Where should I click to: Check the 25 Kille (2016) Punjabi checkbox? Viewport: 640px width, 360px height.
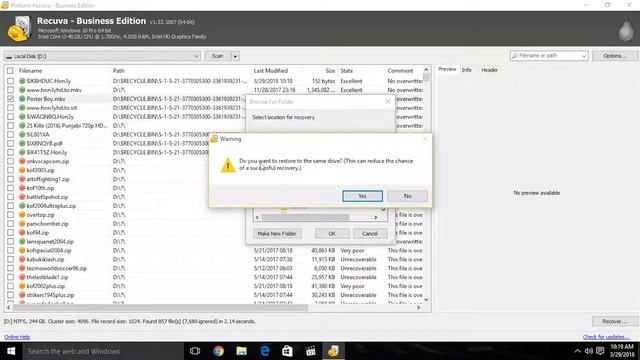[x=10, y=126]
